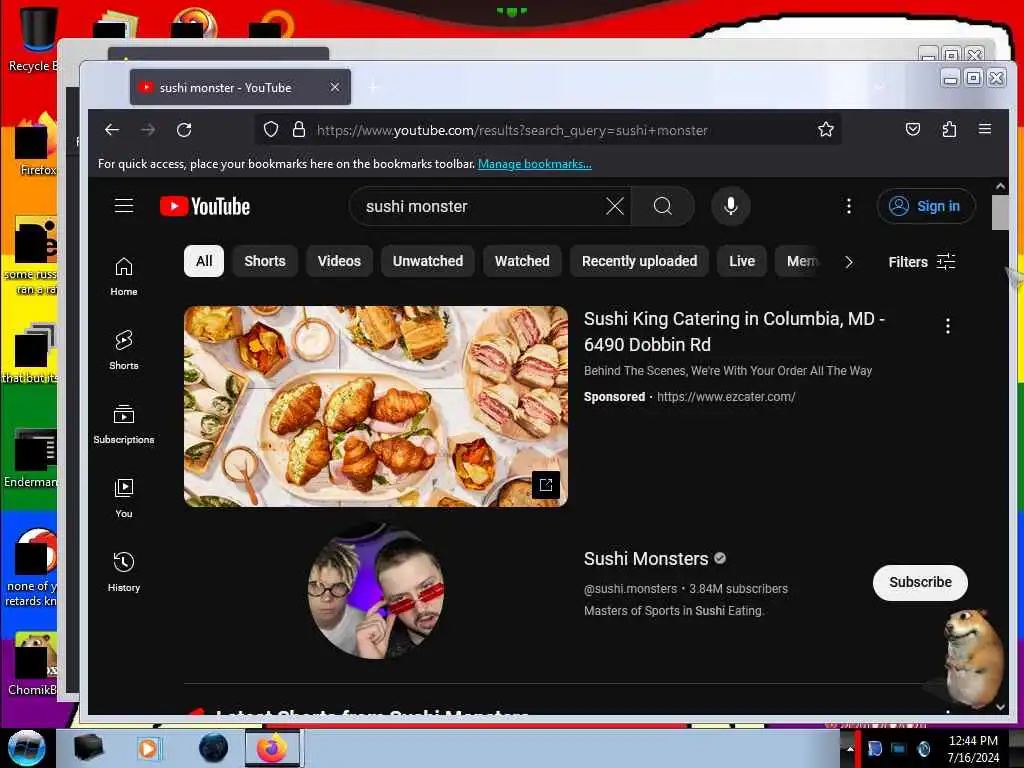Open the Windows Start menu
This screenshot has width=1024, height=768.
[x=26, y=748]
